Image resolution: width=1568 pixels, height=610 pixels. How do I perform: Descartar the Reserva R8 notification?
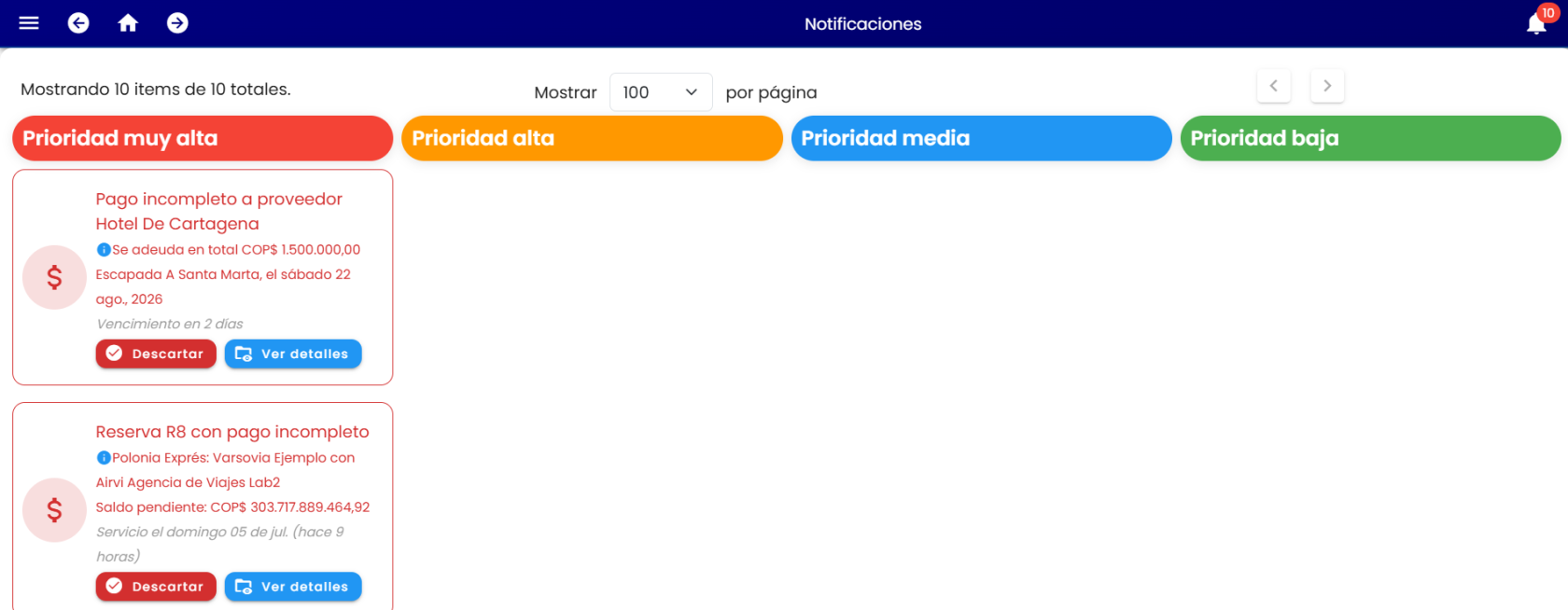point(156,587)
